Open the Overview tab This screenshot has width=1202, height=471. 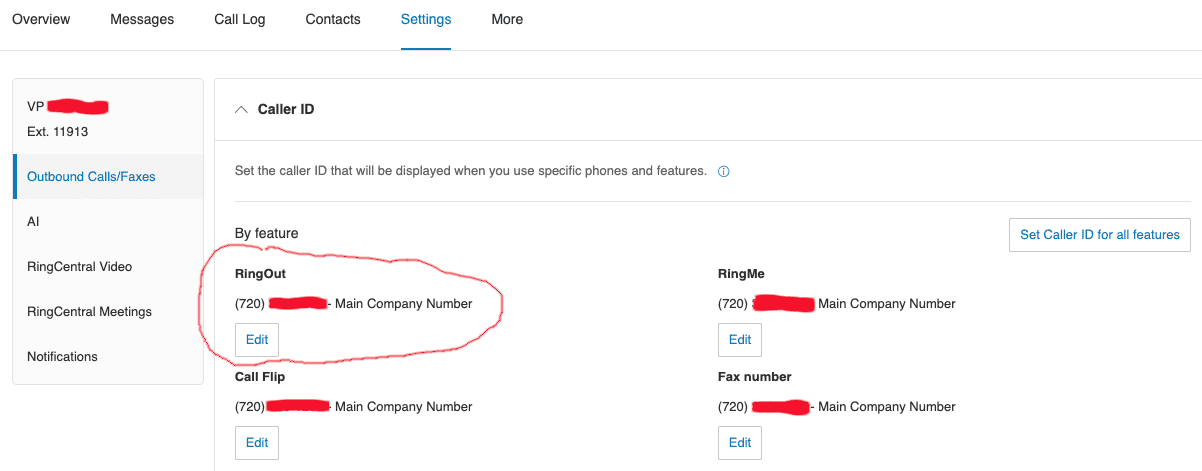coord(41,19)
